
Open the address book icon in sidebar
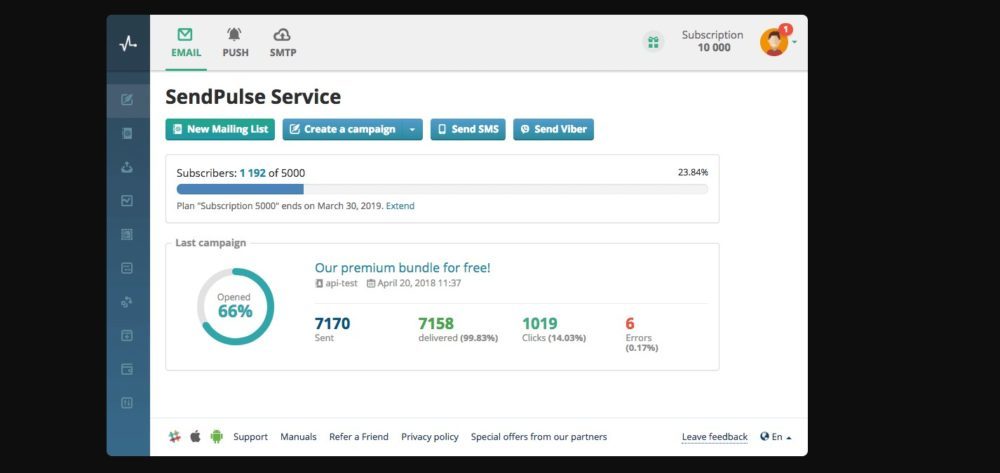click(x=127, y=133)
